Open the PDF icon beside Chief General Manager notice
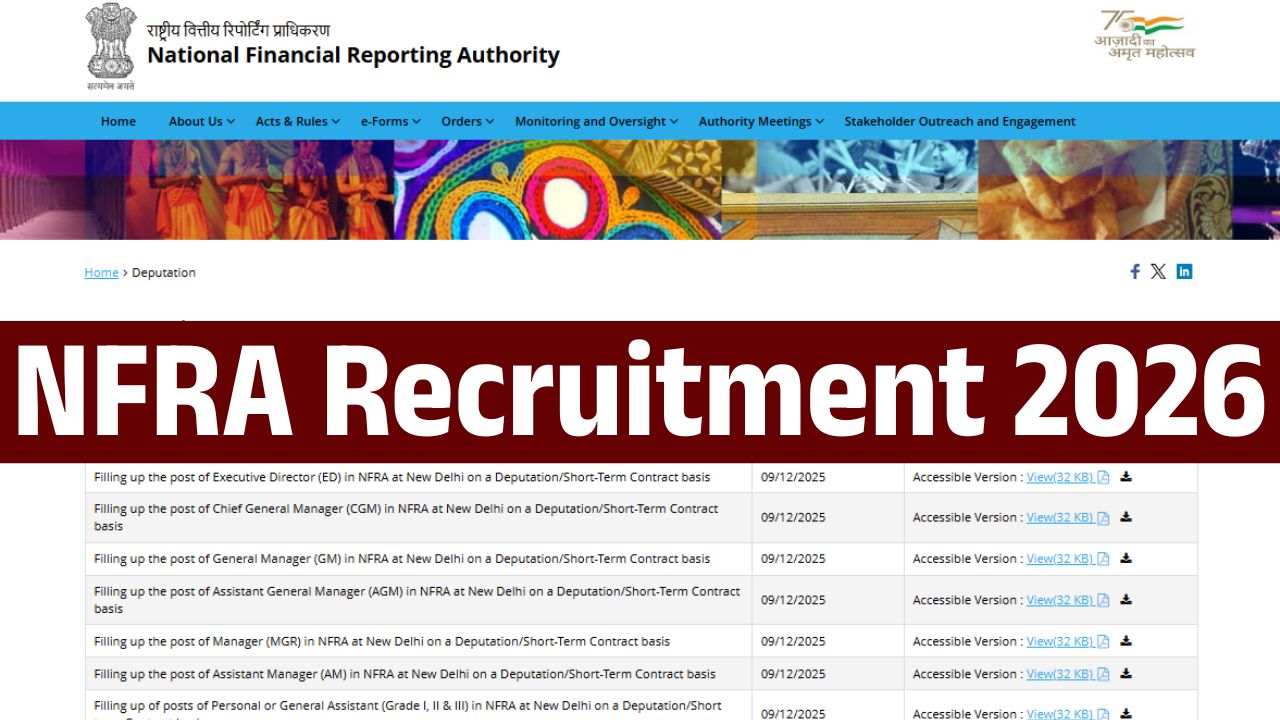Screen dimensions: 1280x720 click(1103, 517)
